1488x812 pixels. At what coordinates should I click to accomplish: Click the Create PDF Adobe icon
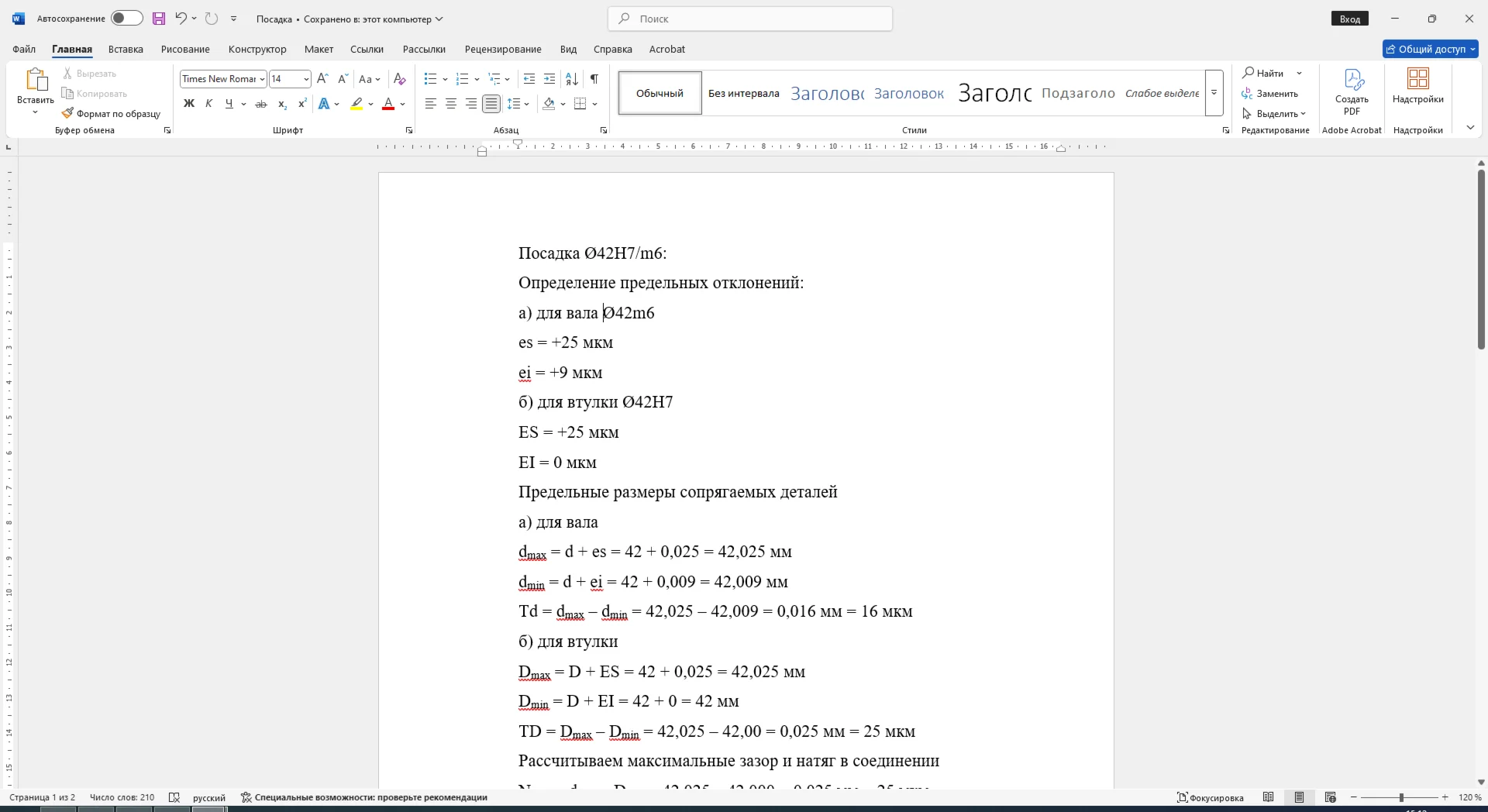(x=1352, y=91)
